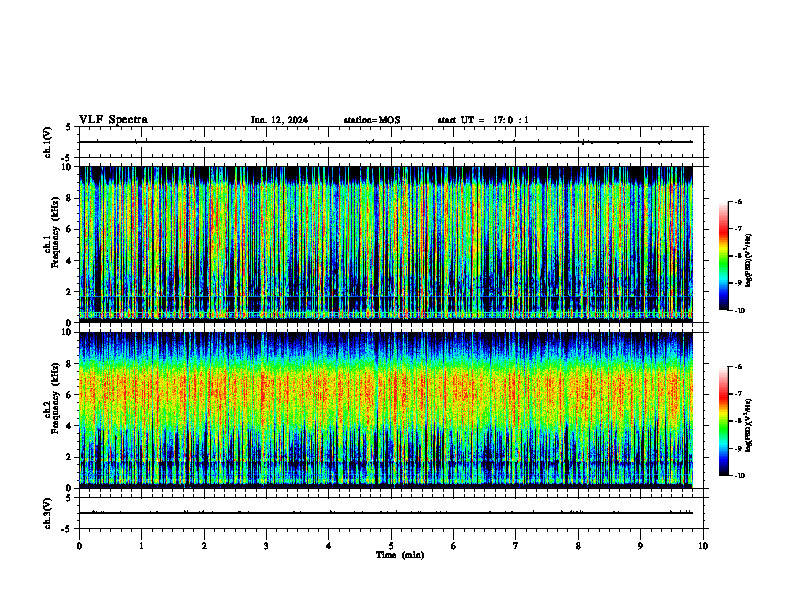Viewport: 792px width, 612px height.
Task: Click "-6" label on ch.2 color bar
Action: click(738, 367)
